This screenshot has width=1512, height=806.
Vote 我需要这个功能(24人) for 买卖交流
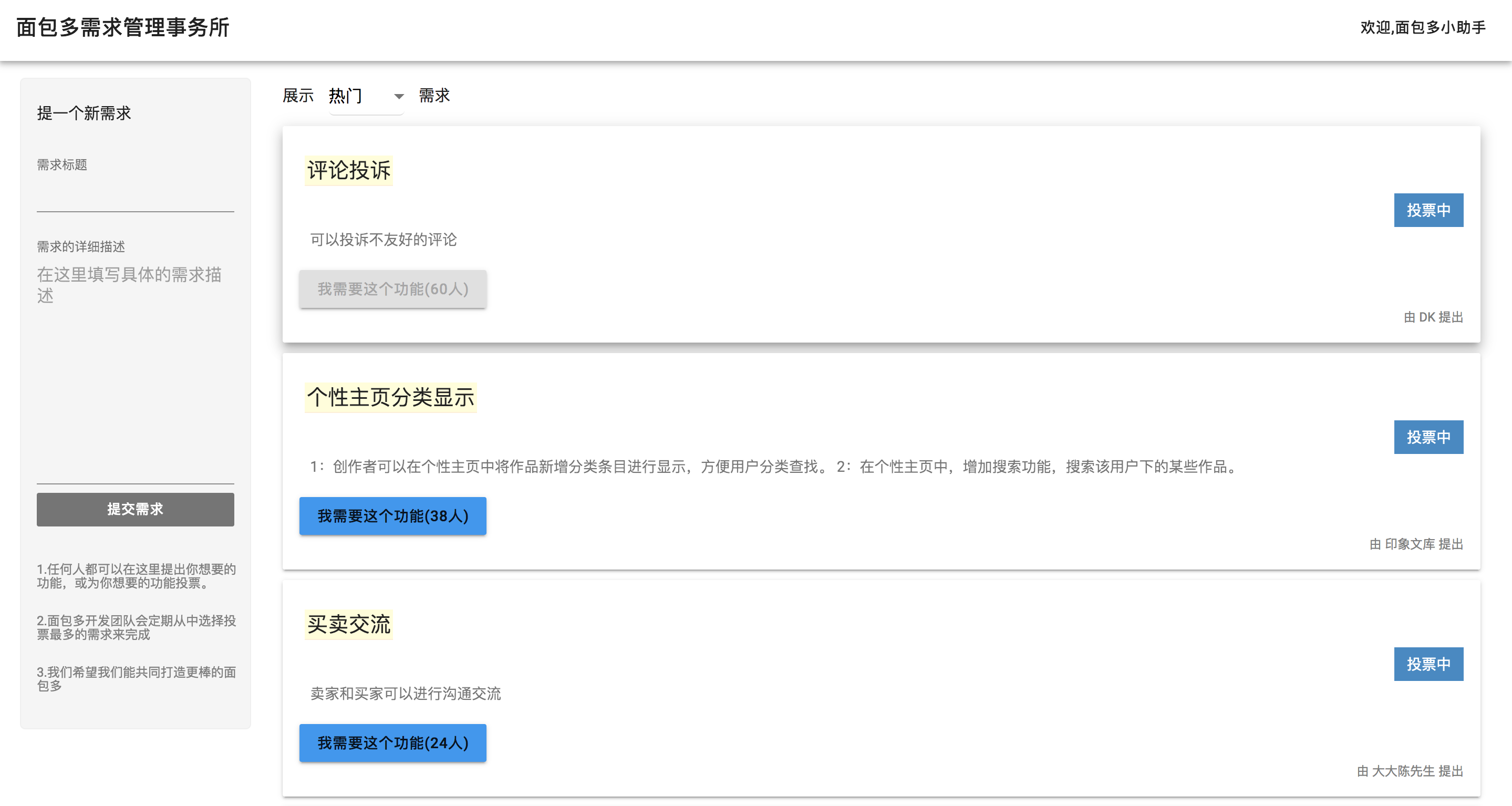click(392, 742)
